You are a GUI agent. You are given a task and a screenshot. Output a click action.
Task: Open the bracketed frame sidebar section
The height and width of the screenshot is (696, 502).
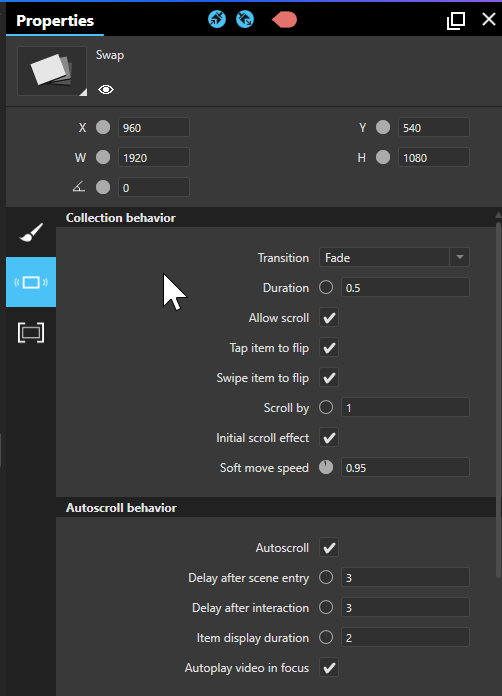[x=31, y=332]
